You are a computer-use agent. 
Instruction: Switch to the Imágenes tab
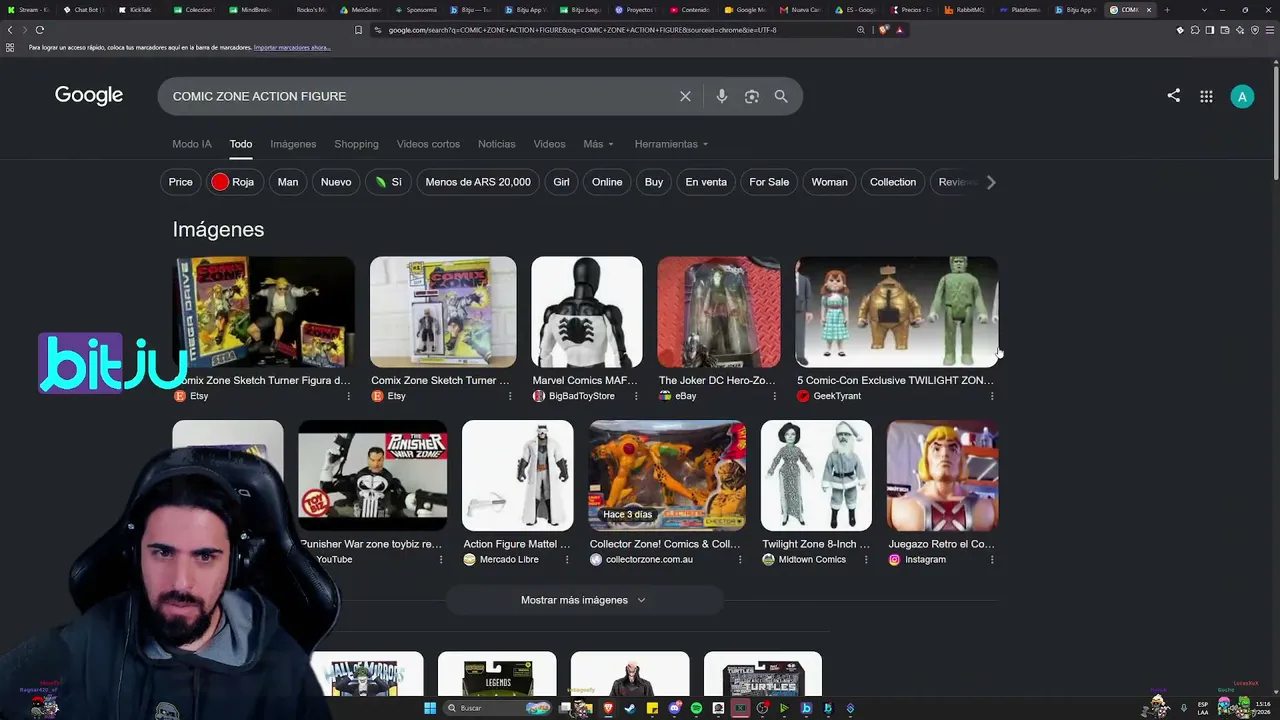coord(293,144)
